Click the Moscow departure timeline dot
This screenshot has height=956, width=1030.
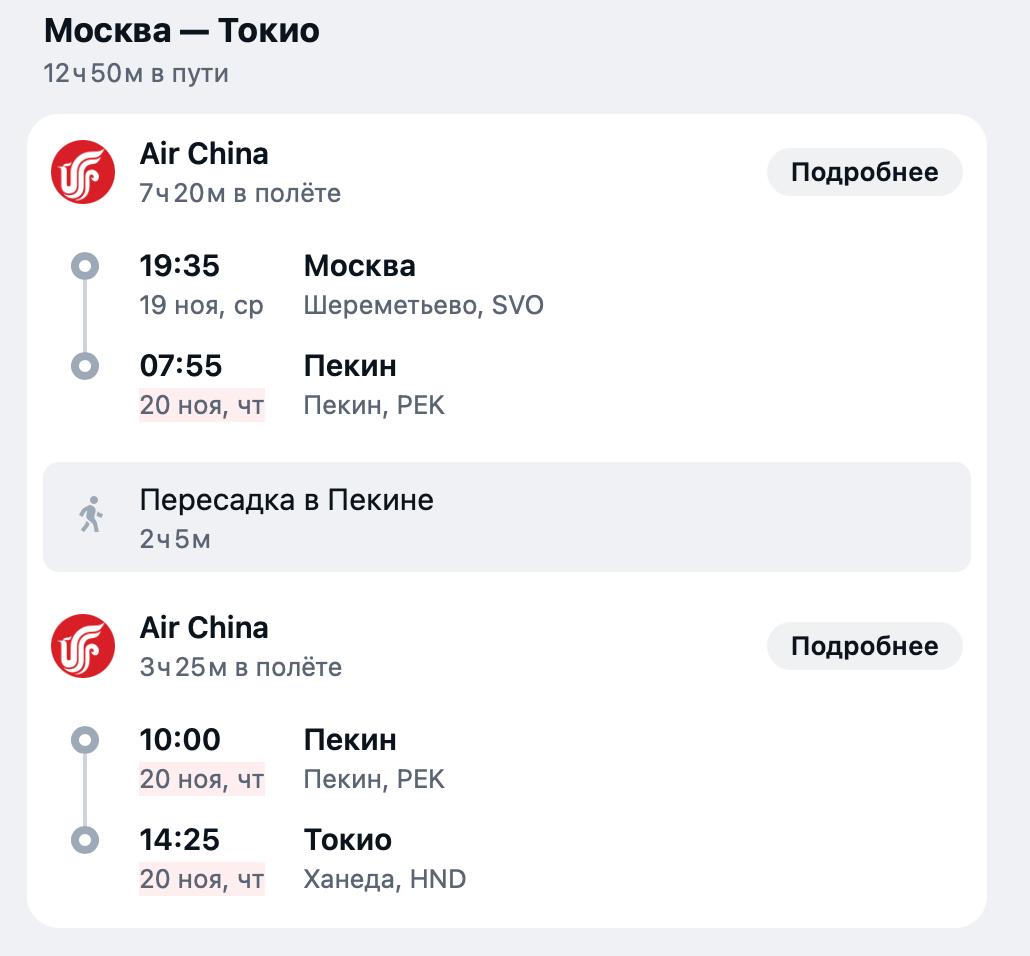tap(85, 266)
